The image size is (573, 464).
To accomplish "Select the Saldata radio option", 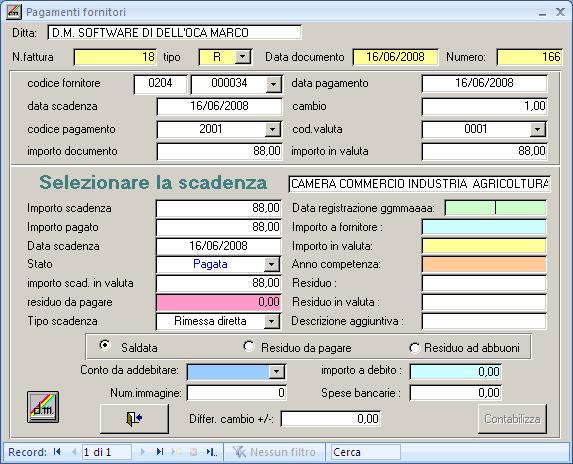I will tap(105, 345).
